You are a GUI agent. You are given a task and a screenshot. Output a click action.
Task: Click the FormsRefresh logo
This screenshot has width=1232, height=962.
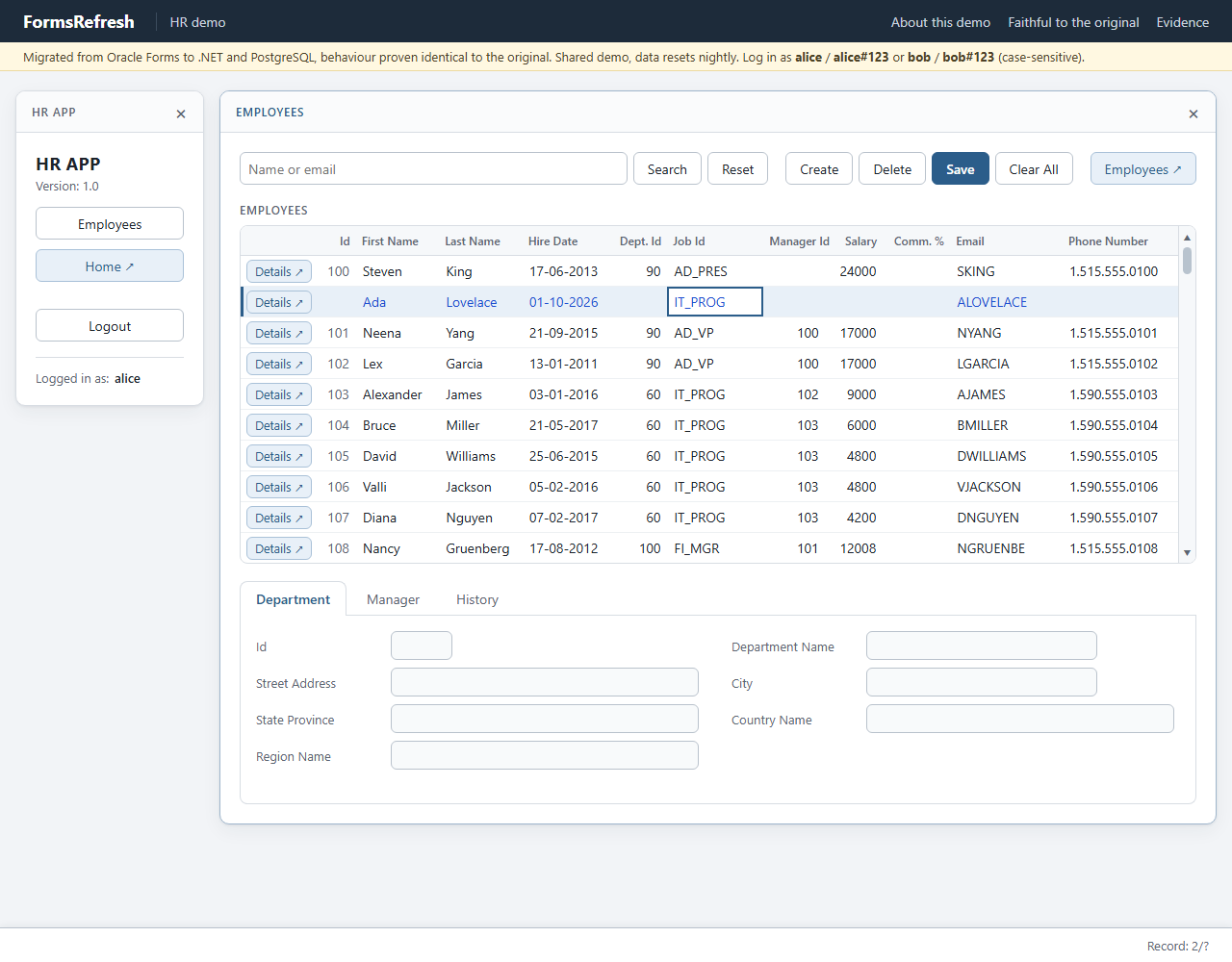point(79,21)
